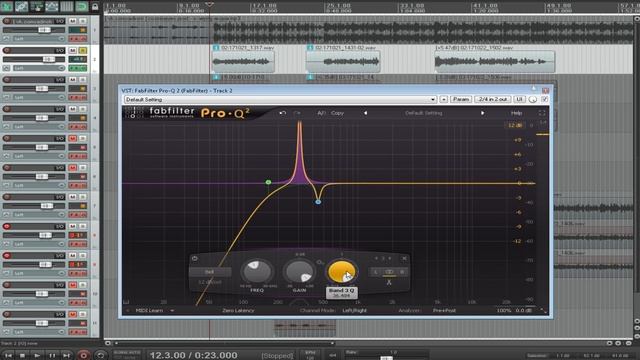Viewport: 640px width, 360px height.
Task: Click MIDI Learn in Pro-Q 2
Action: pyautogui.click(x=149, y=311)
